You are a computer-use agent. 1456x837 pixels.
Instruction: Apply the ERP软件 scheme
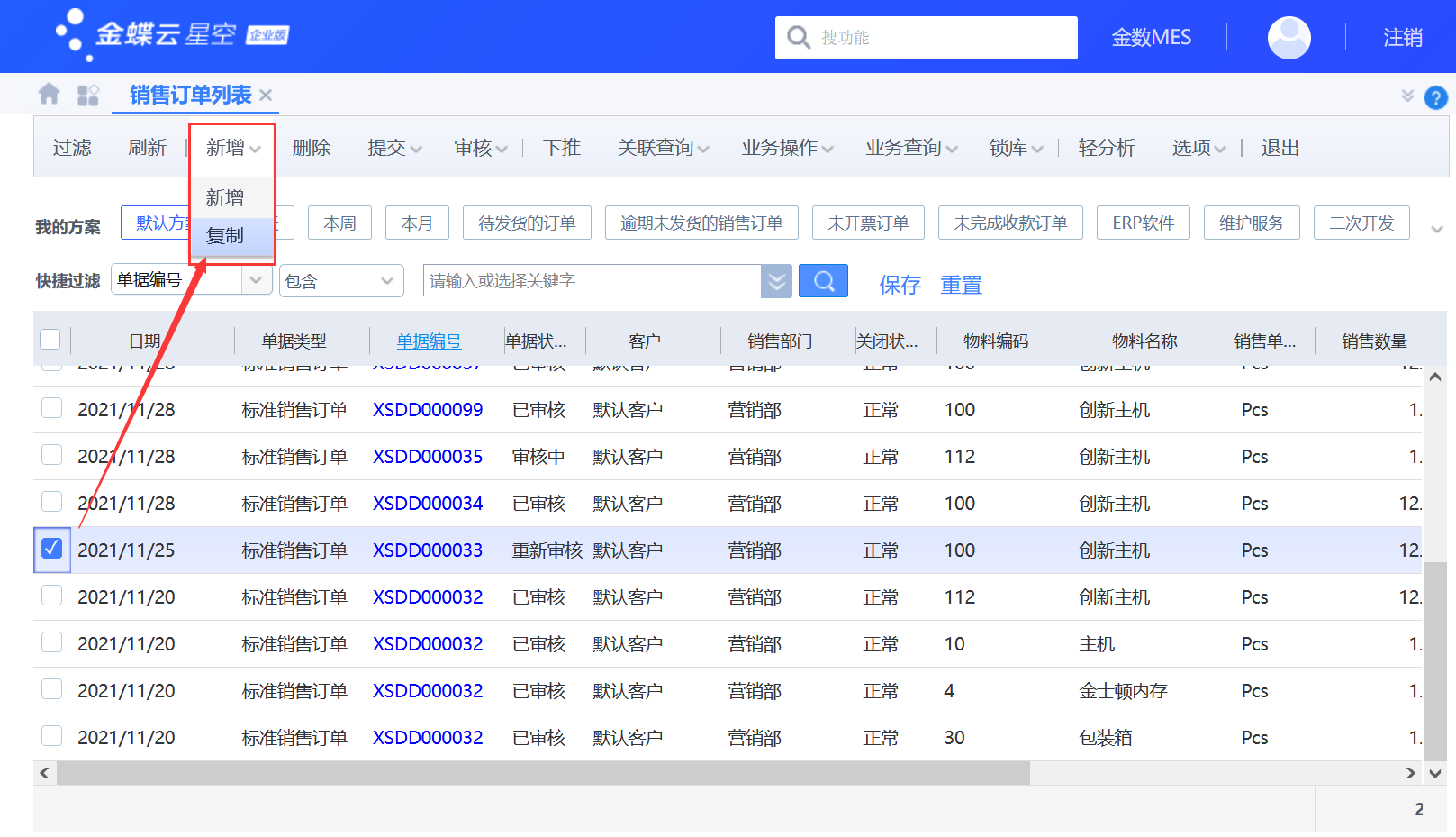pyautogui.click(x=1144, y=223)
